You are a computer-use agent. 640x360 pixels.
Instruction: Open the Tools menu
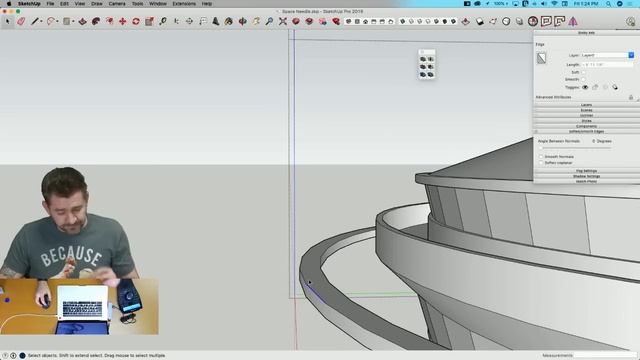138,4
